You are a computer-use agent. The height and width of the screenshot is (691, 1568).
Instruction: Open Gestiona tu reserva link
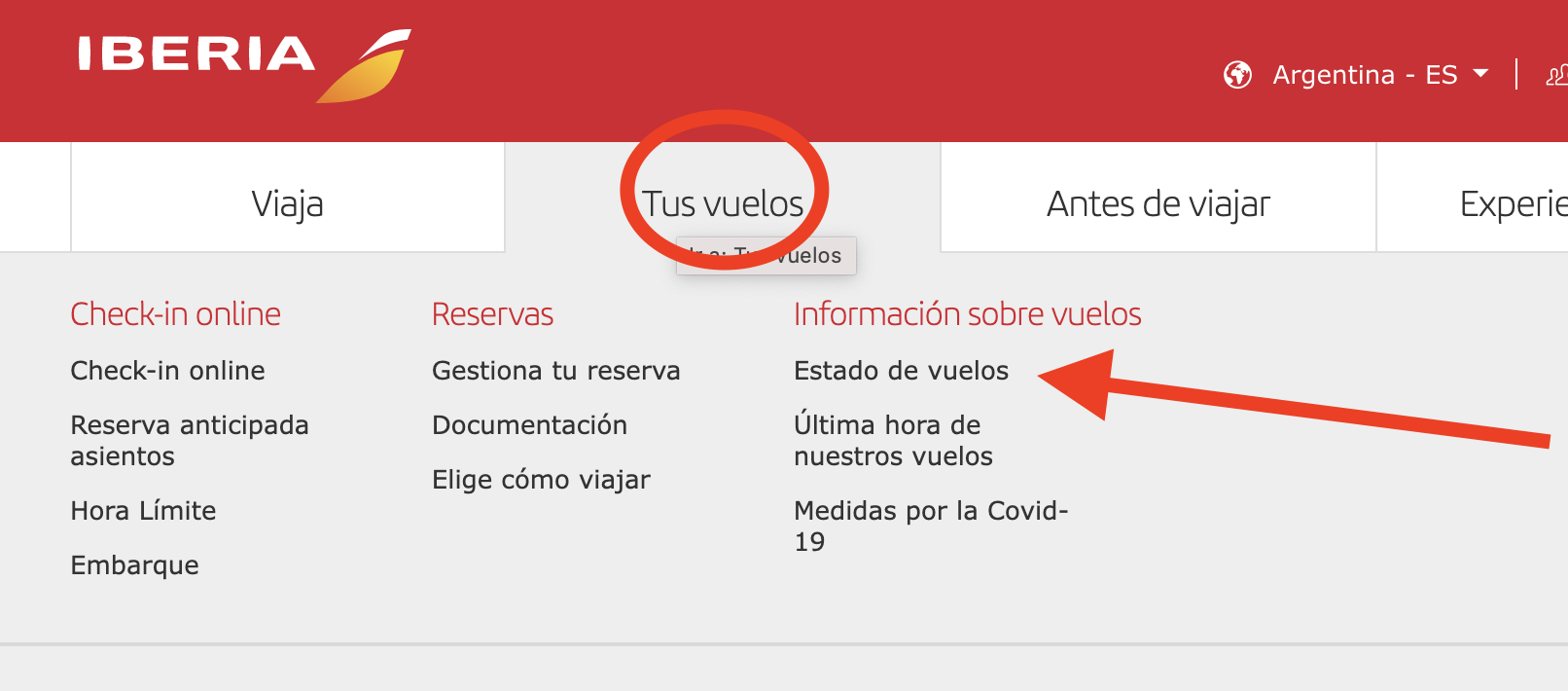point(555,371)
